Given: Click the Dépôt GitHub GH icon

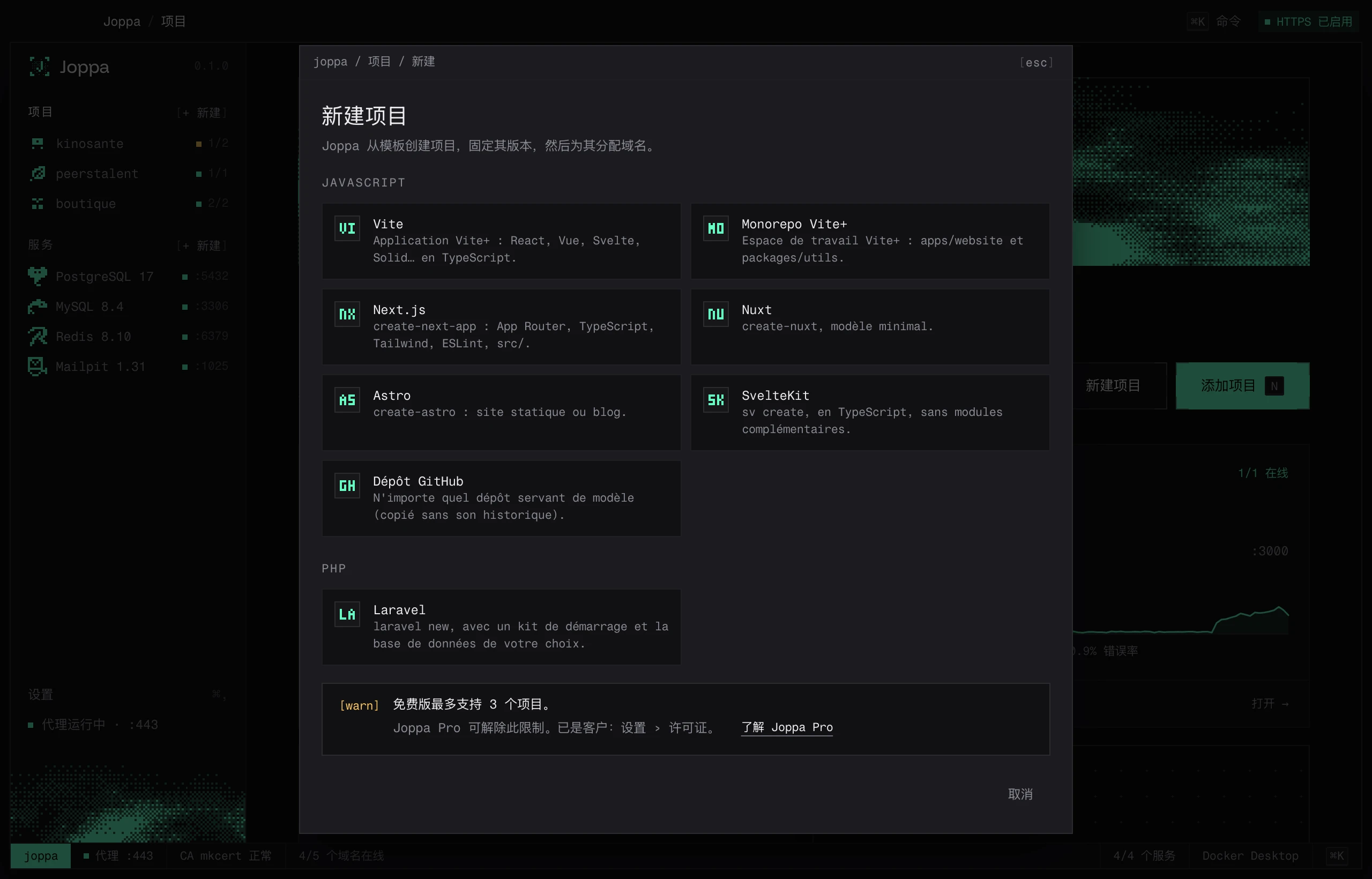Looking at the screenshot, I should coord(347,486).
